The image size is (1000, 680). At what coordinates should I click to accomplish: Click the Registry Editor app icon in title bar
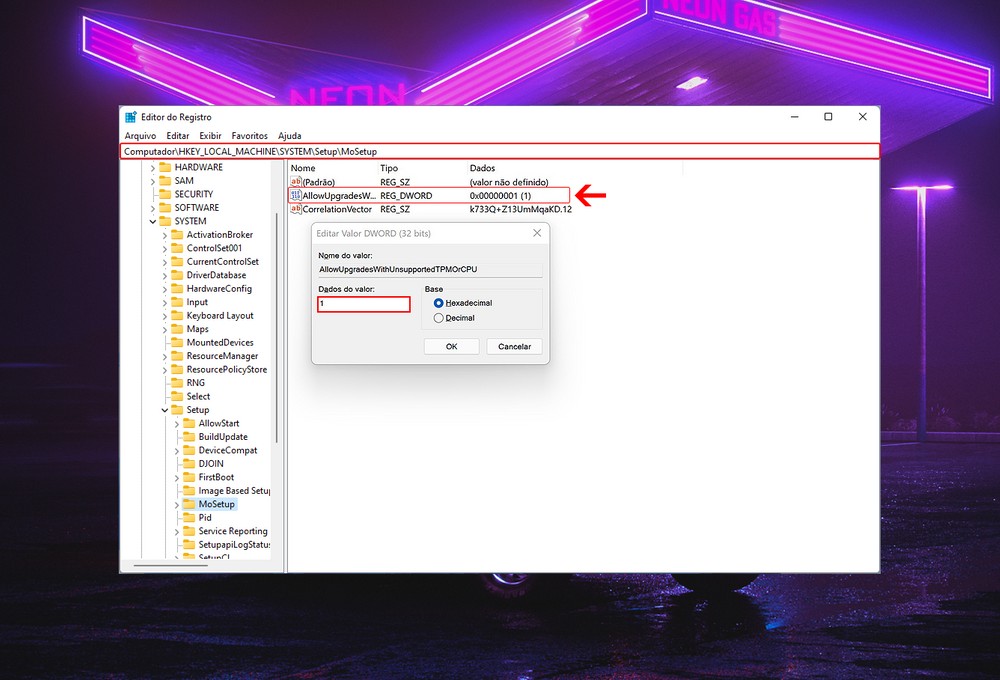(x=131, y=117)
